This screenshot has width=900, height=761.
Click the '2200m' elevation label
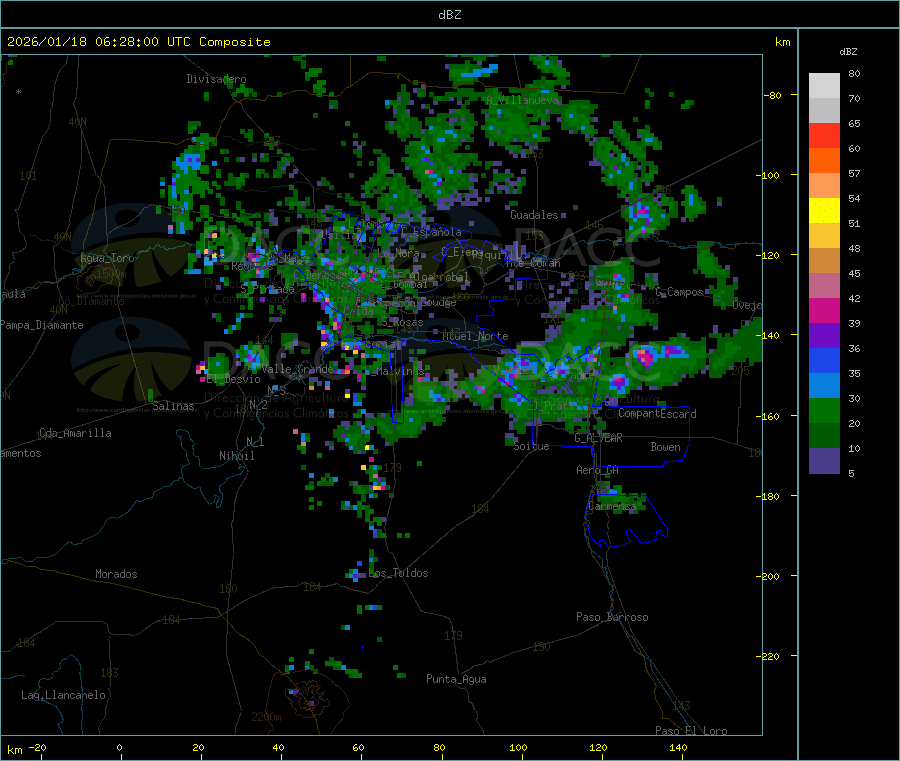point(266,717)
